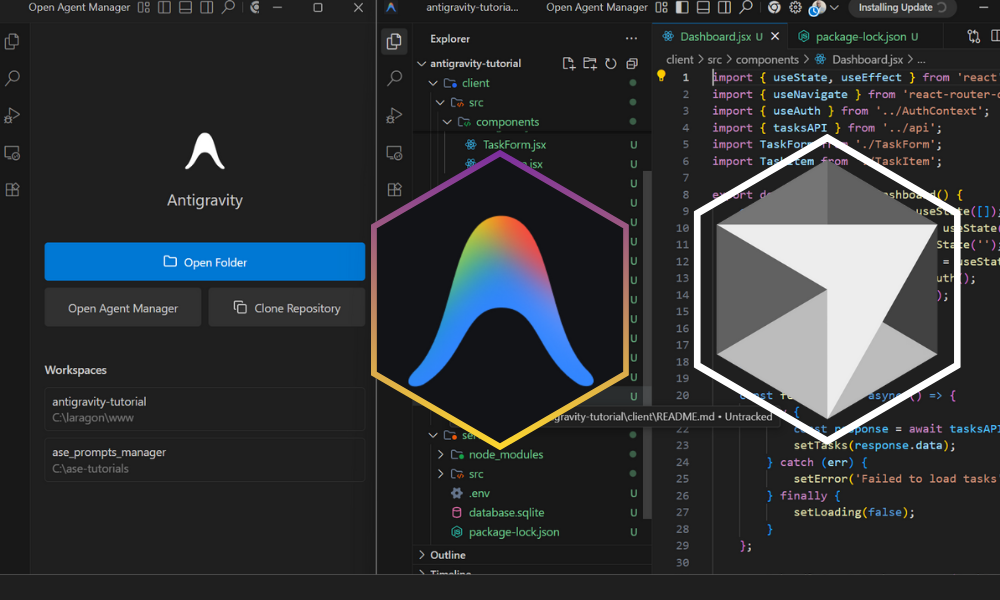Click the New File icon in Explorer header
The height and width of the screenshot is (600, 1000).
pyautogui.click(x=569, y=64)
